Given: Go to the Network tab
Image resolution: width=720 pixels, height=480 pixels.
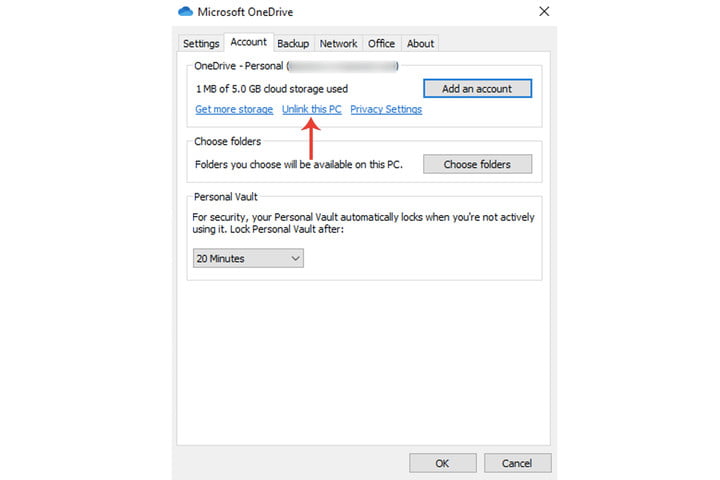Looking at the screenshot, I should point(338,43).
